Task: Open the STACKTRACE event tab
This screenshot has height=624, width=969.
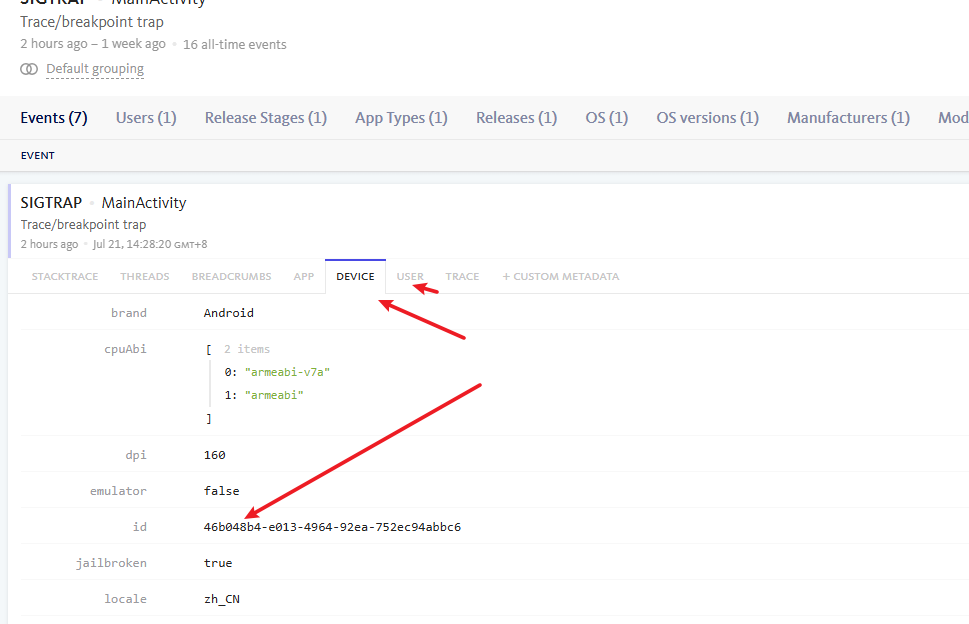Action: point(65,277)
